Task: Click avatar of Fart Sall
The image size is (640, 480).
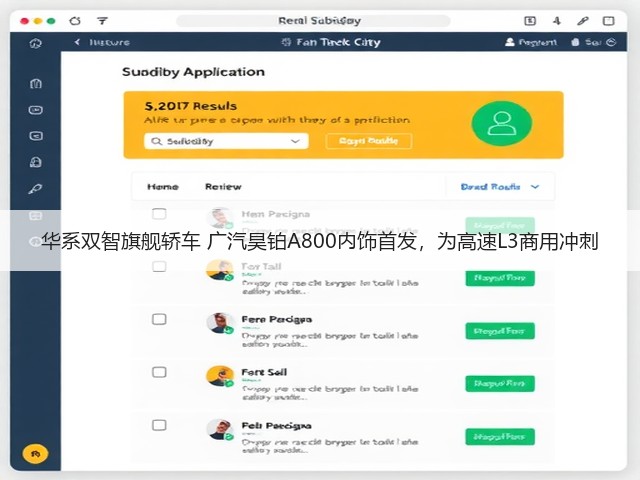Action: click(x=220, y=376)
